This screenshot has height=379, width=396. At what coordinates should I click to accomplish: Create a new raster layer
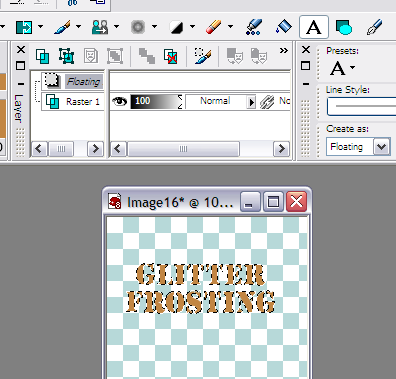coord(43,56)
